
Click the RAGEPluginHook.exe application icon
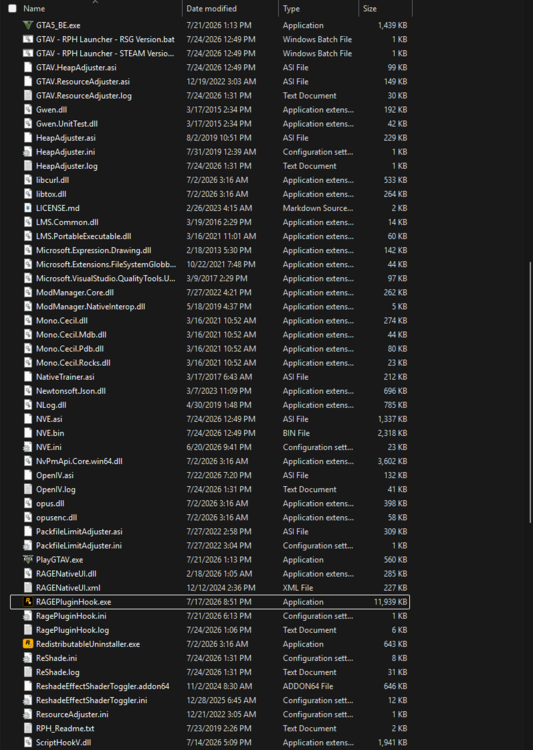click(28, 602)
